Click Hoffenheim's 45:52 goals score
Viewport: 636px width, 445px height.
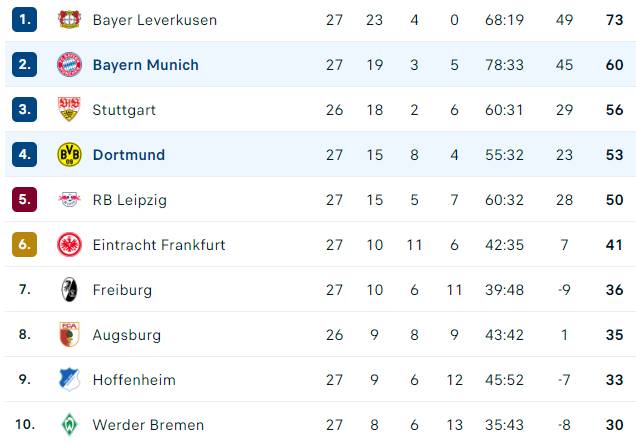[x=504, y=380]
